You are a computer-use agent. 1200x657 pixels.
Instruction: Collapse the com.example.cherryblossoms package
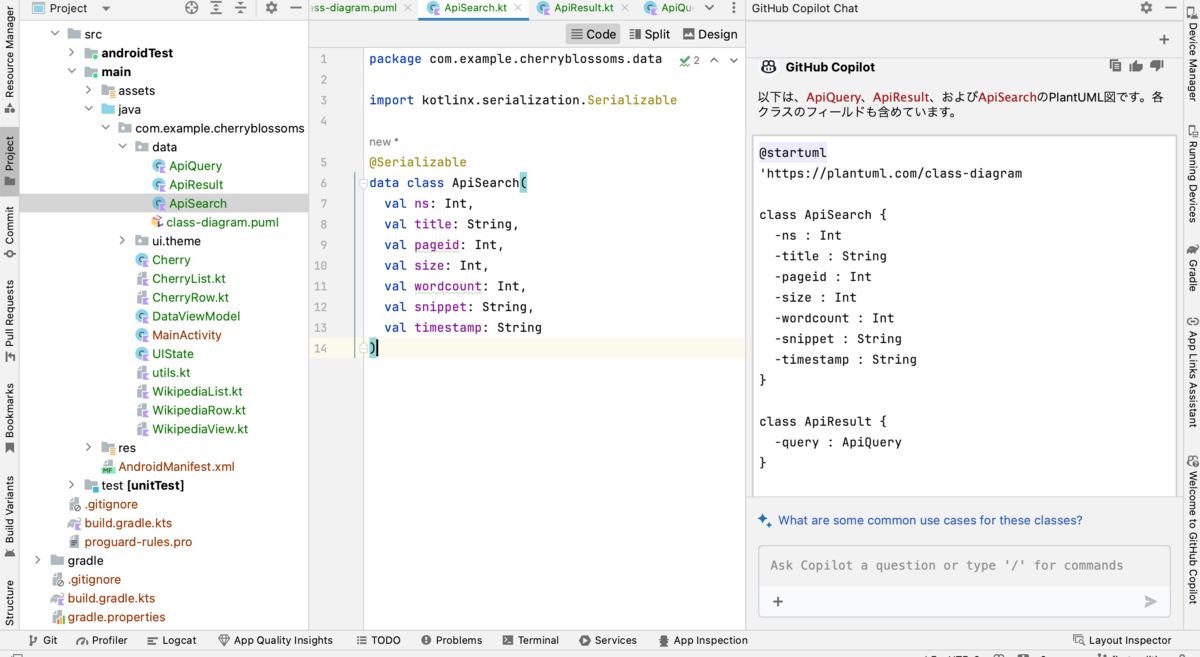point(105,128)
